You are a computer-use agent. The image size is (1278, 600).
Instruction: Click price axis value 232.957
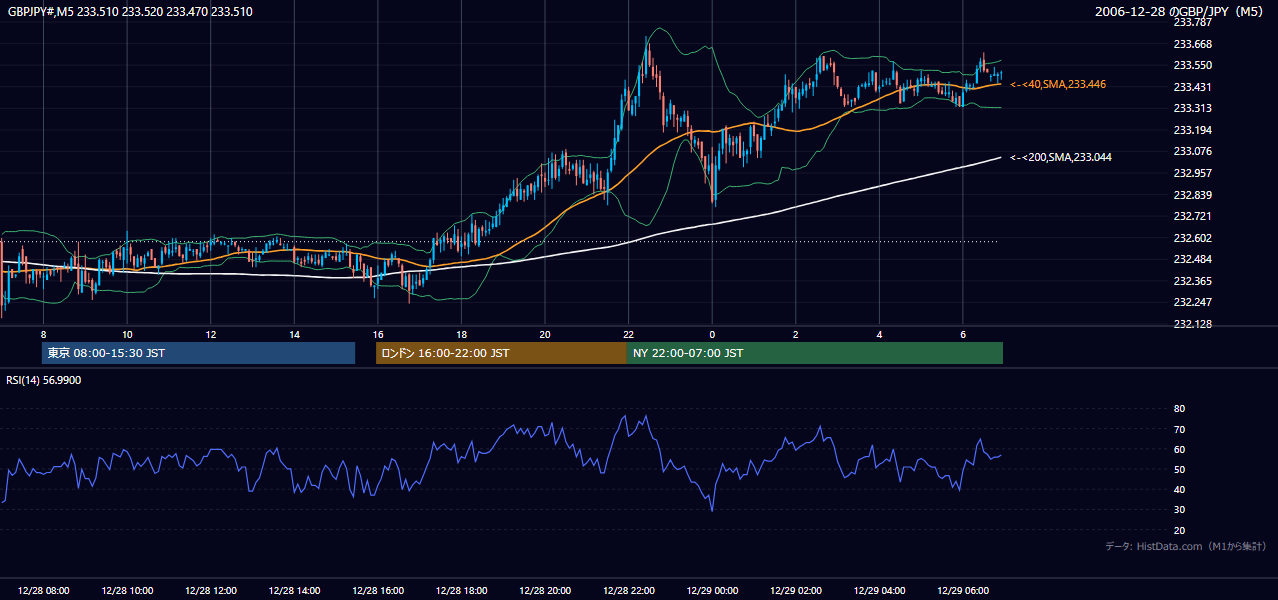pyautogui.click(x=1193, y=173)
